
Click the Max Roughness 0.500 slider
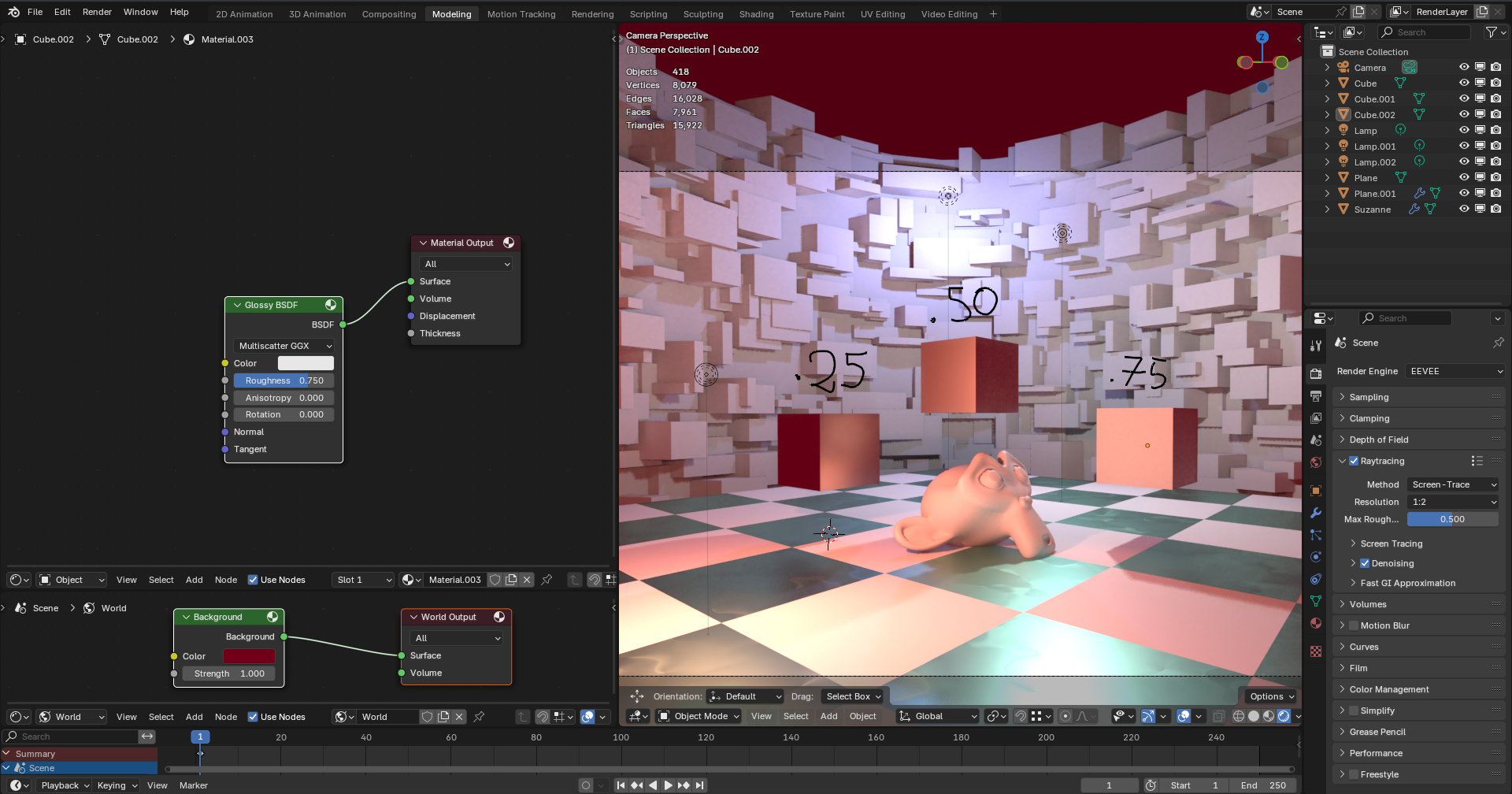click(x=1452, y=519)
